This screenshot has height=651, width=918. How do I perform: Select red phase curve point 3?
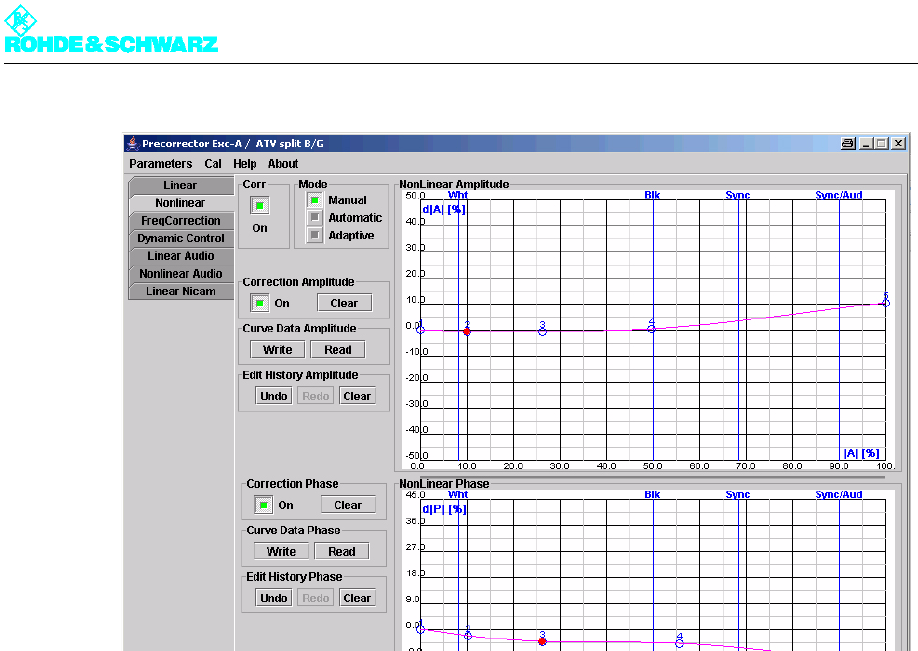click(542, 642)
